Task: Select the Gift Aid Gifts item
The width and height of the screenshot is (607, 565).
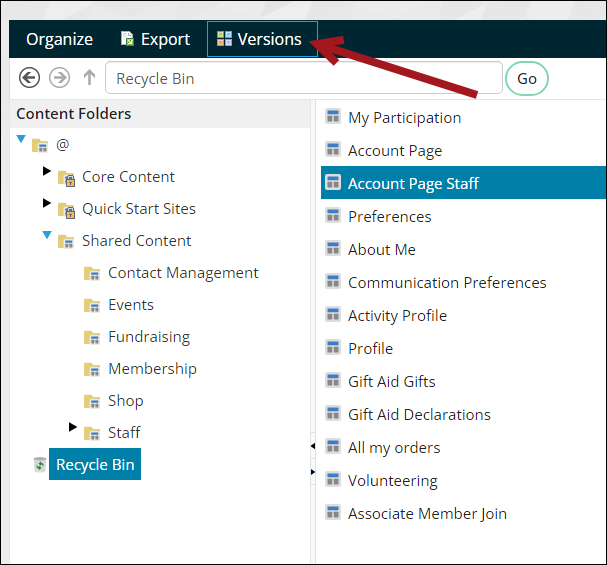Action: point(392,382)
